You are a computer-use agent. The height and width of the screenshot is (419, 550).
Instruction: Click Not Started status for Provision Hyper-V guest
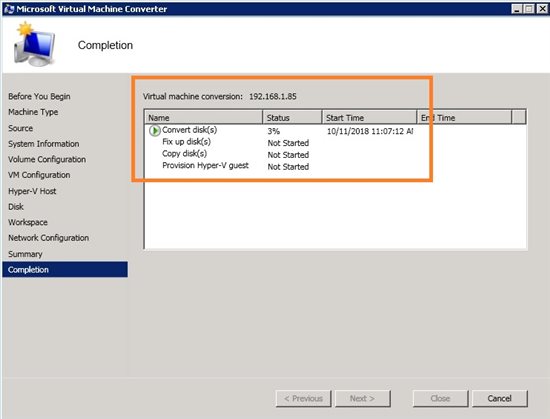[x=288, y=167]
